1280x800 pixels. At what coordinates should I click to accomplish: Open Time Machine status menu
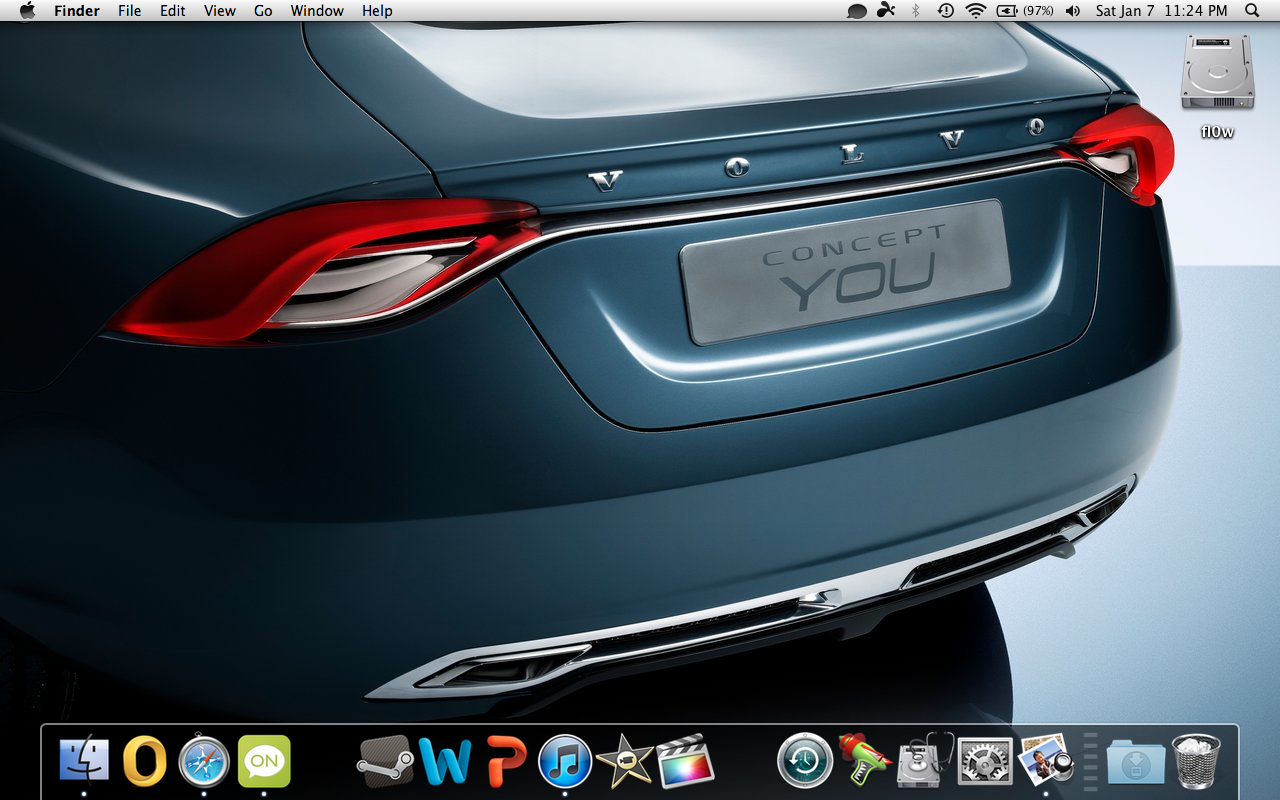point(945,11)
